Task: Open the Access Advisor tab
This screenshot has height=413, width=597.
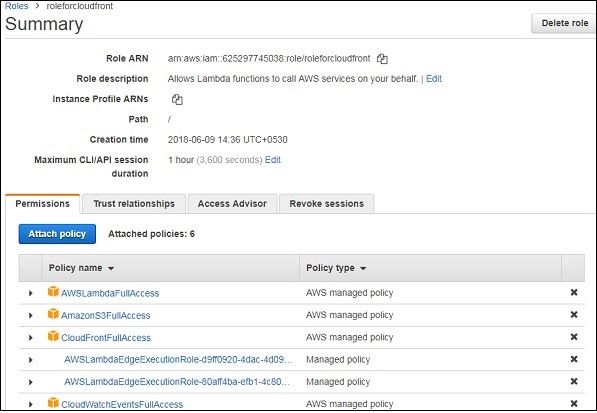Action: pyautogui.click(x=232, y=204)
